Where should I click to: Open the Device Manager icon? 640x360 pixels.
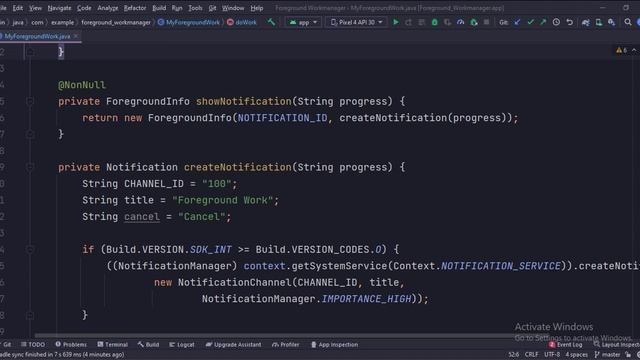click(x=598, y=22)
